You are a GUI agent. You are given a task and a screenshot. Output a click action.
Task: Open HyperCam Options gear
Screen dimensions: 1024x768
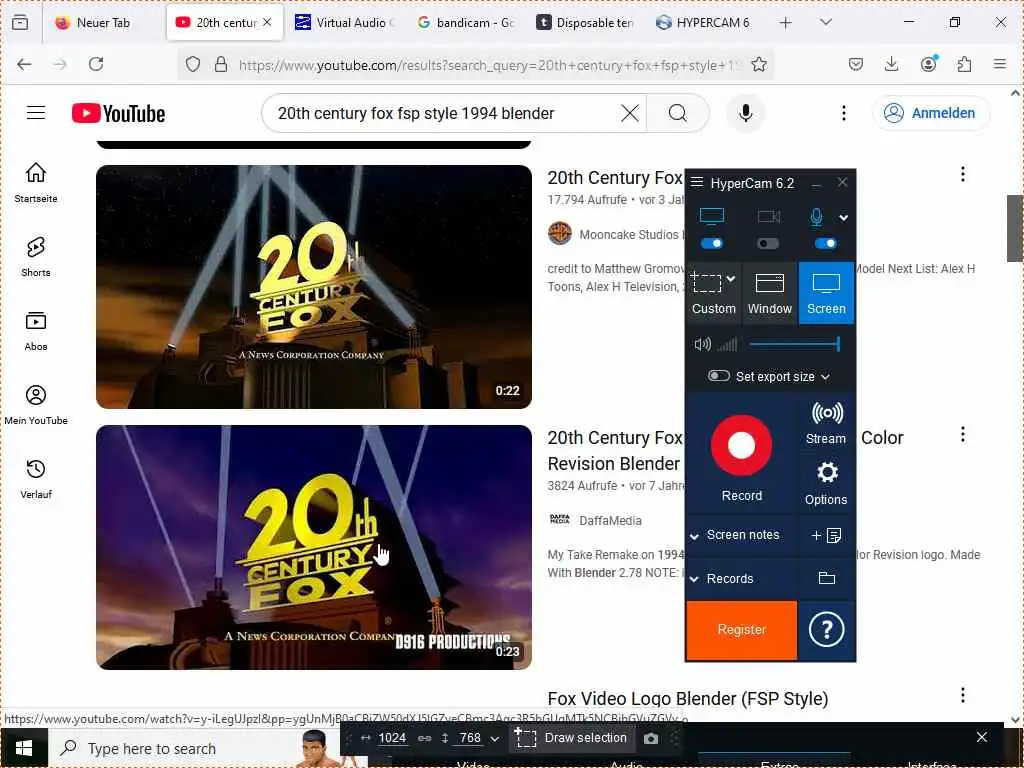point(826,483)
